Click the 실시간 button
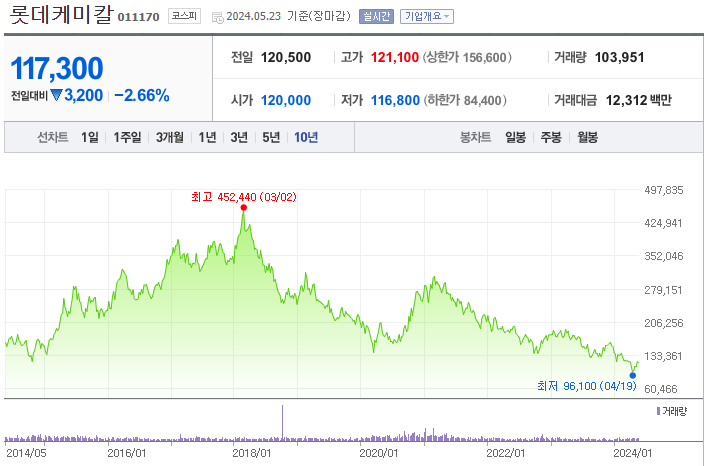 click(x=376, y=17)
